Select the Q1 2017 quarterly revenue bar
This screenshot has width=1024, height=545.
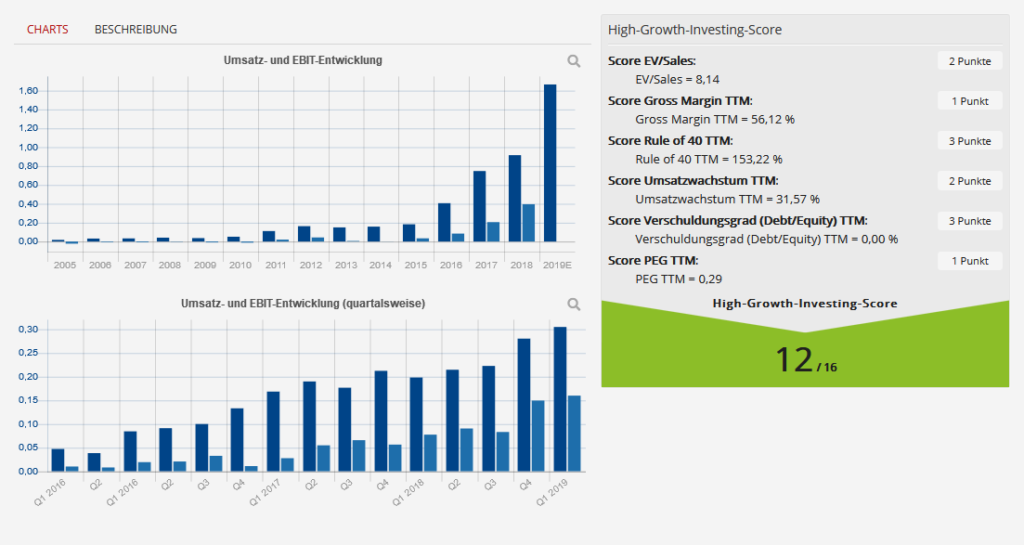point(273,431)
